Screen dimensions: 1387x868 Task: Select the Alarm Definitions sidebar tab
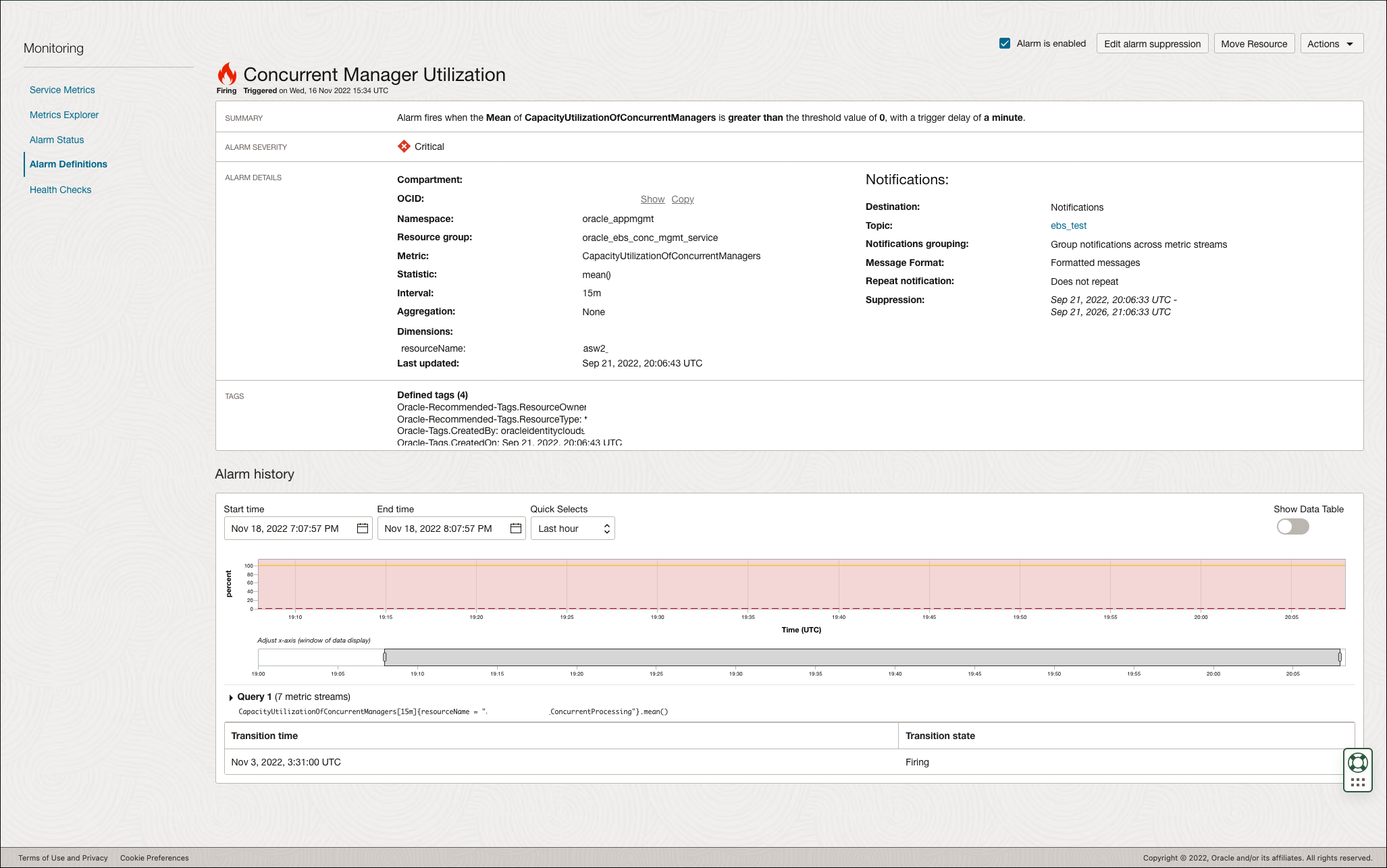click(x=68, y=164)
